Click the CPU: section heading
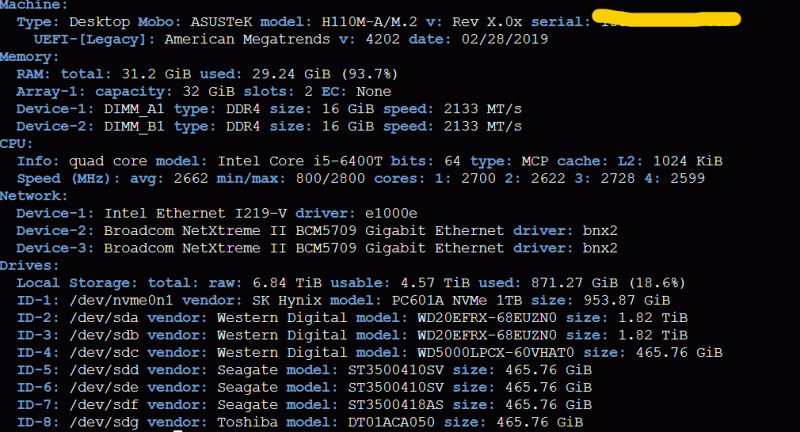Viewport: 800px width, 432px height. [16, 144]
